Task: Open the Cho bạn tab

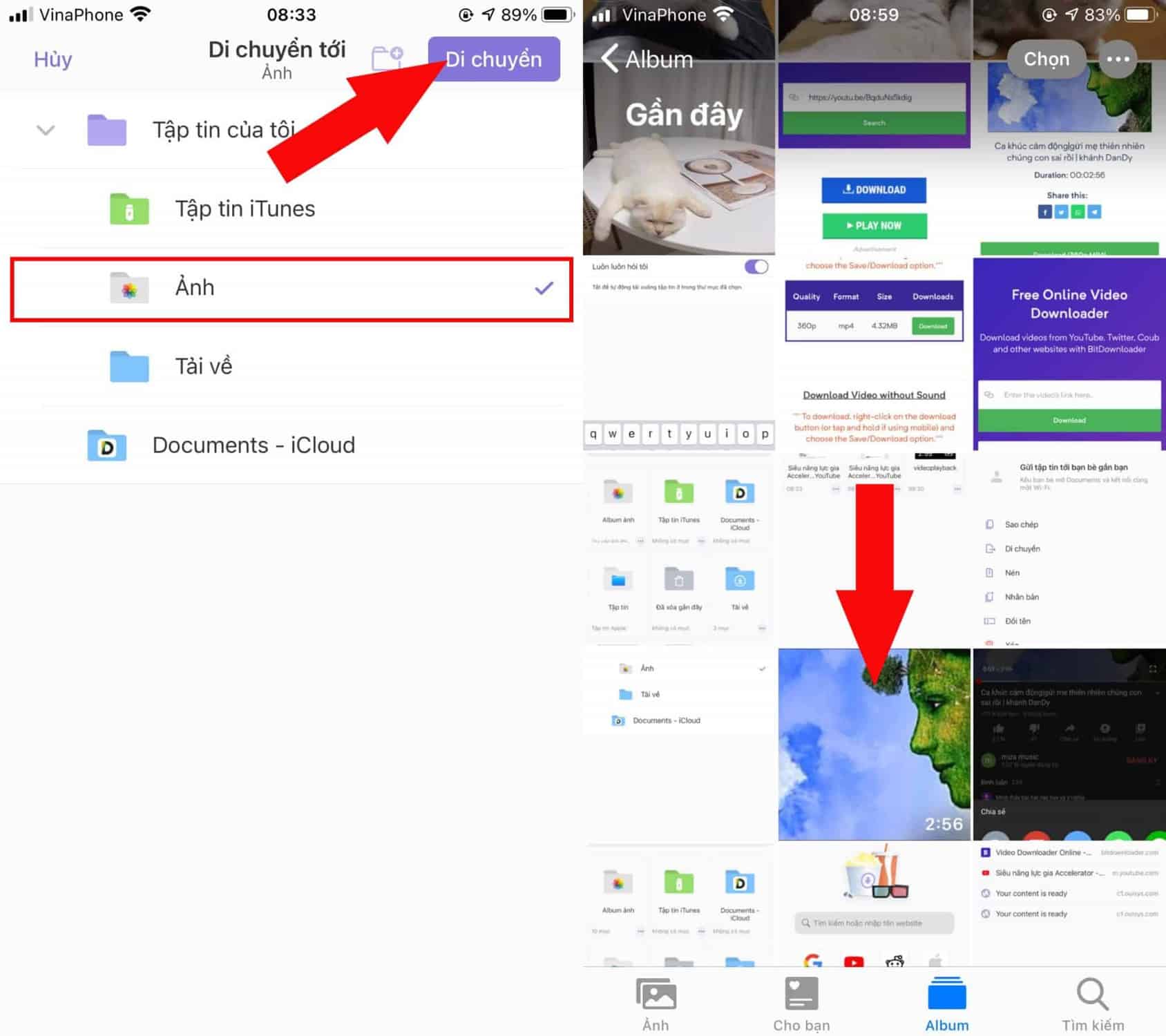Action: click(x=801, y=1005)
